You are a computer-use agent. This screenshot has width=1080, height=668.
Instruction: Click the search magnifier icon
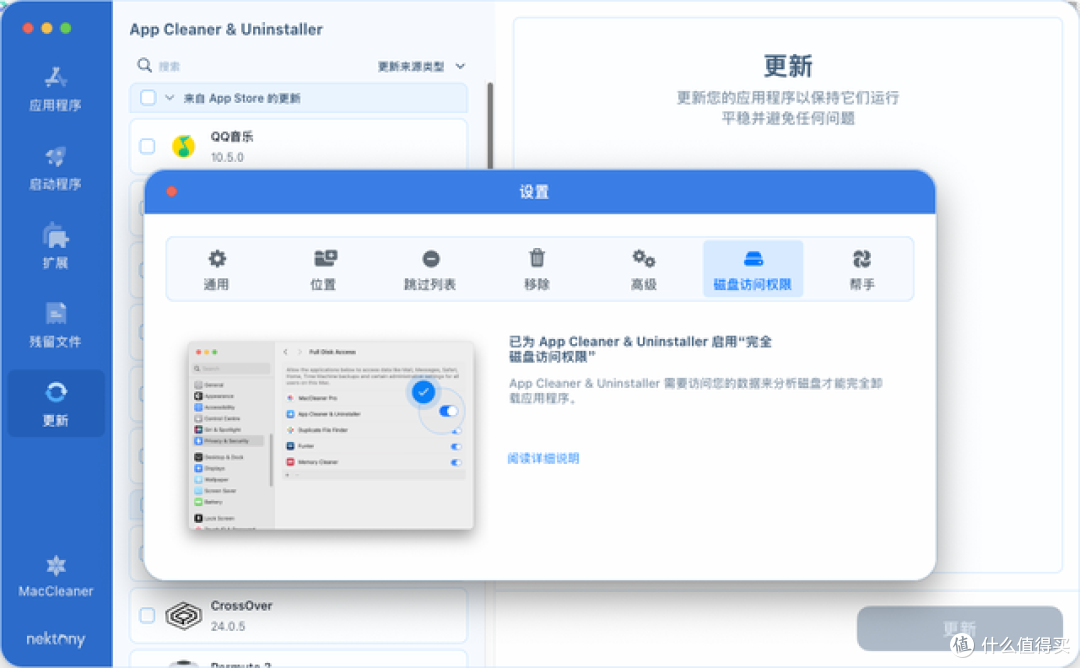[x=144, y=65]
